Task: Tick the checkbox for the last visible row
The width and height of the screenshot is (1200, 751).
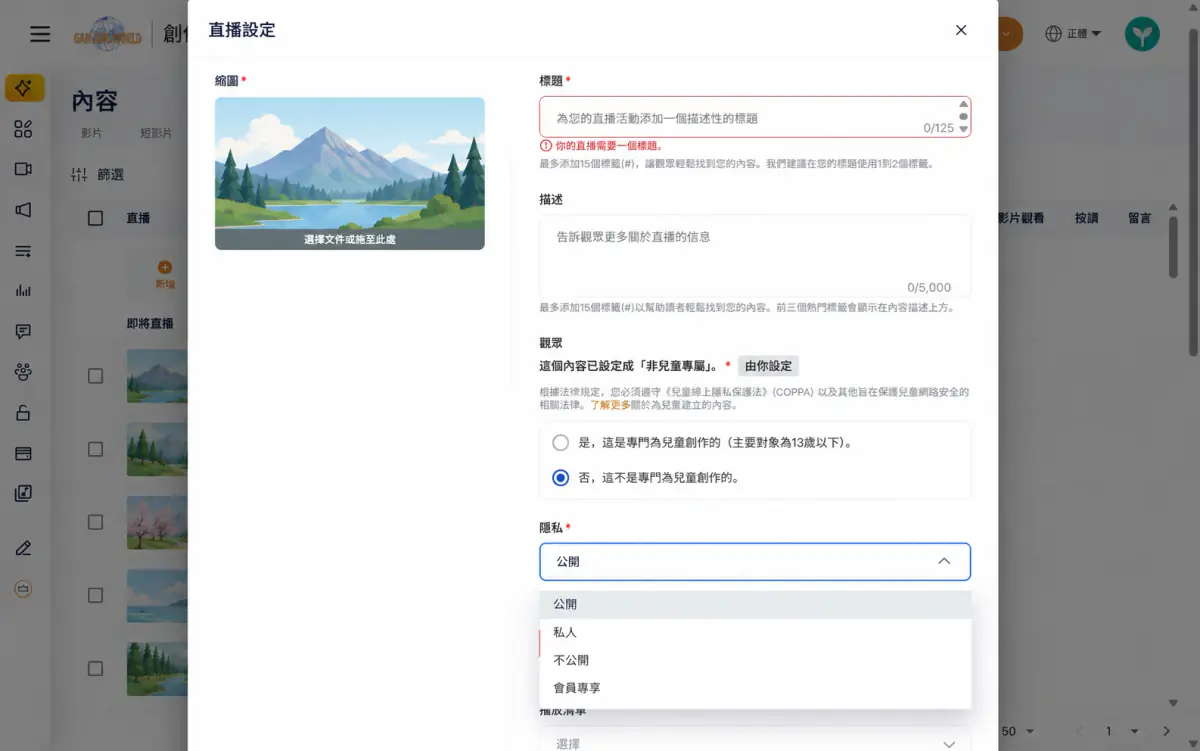Action: [x=96, y=668]
